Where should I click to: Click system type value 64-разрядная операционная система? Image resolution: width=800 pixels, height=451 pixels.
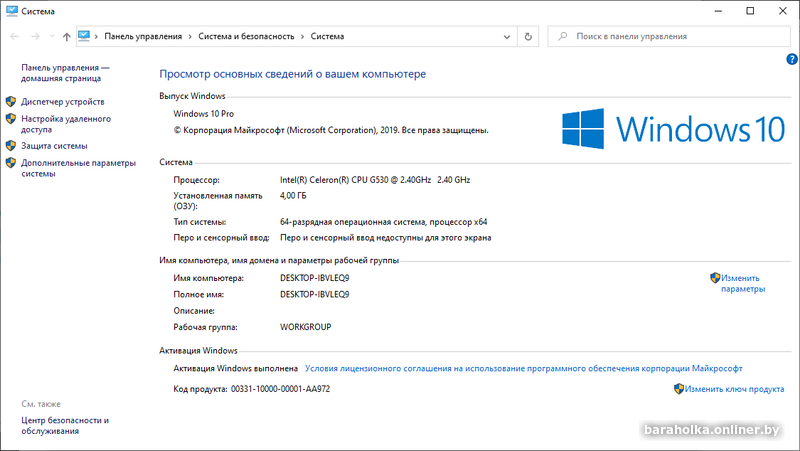384,222
